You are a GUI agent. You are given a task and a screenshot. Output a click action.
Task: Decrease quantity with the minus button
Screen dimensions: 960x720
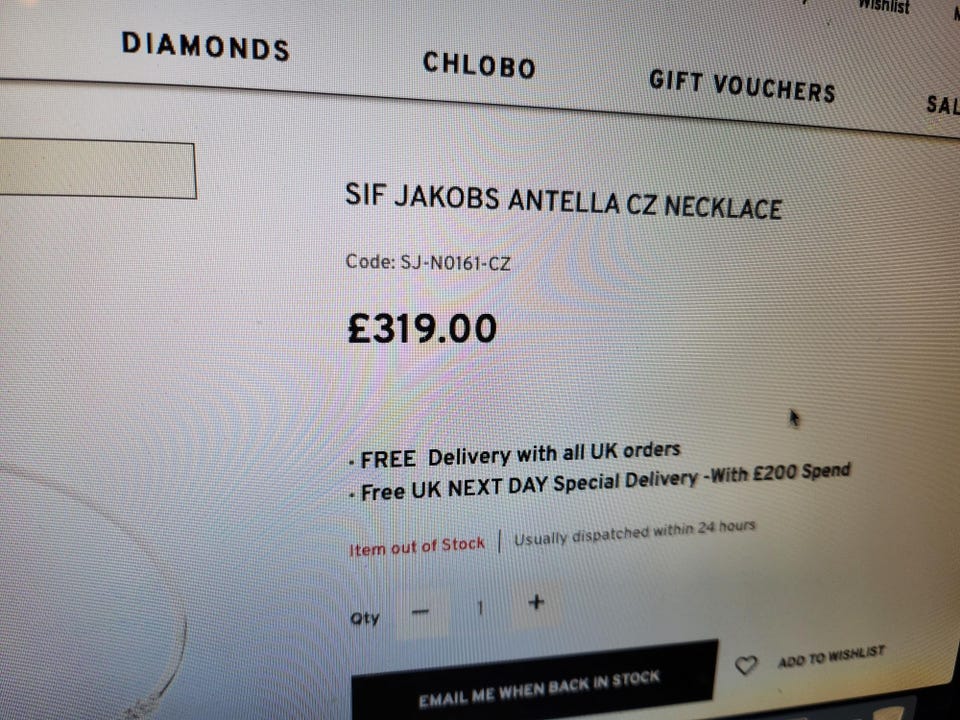(421, 612)
